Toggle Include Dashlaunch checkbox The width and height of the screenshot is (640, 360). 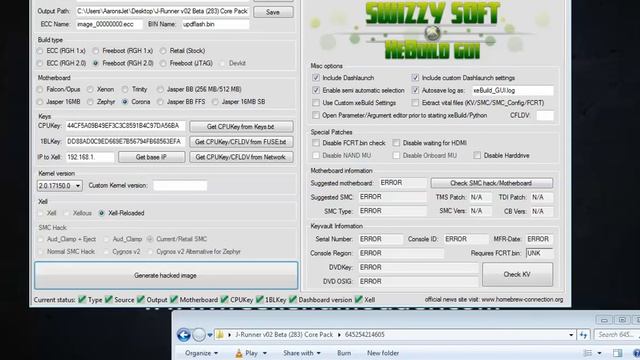tap(316, 78)
